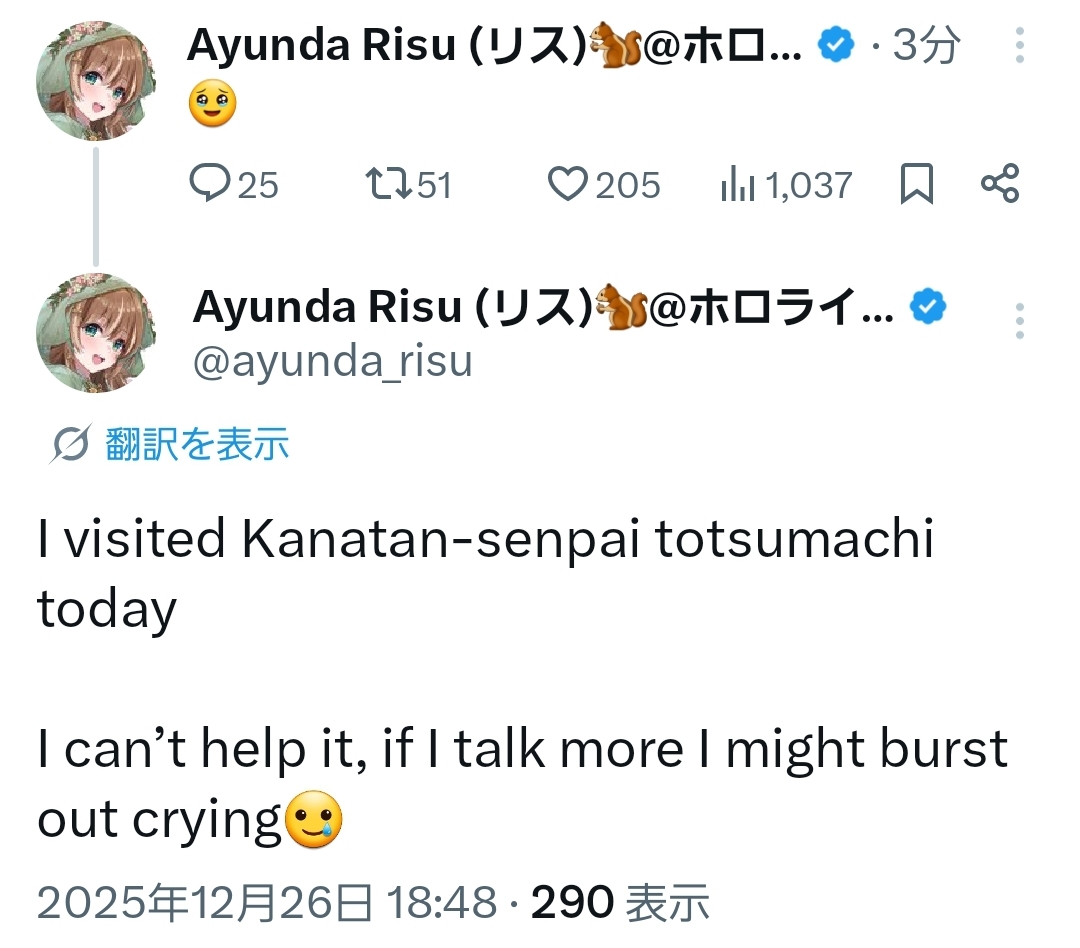Screen dimensions: 1080x948
Task: Click the verified badge on the first tweet
Action: (x=836, y=43)
